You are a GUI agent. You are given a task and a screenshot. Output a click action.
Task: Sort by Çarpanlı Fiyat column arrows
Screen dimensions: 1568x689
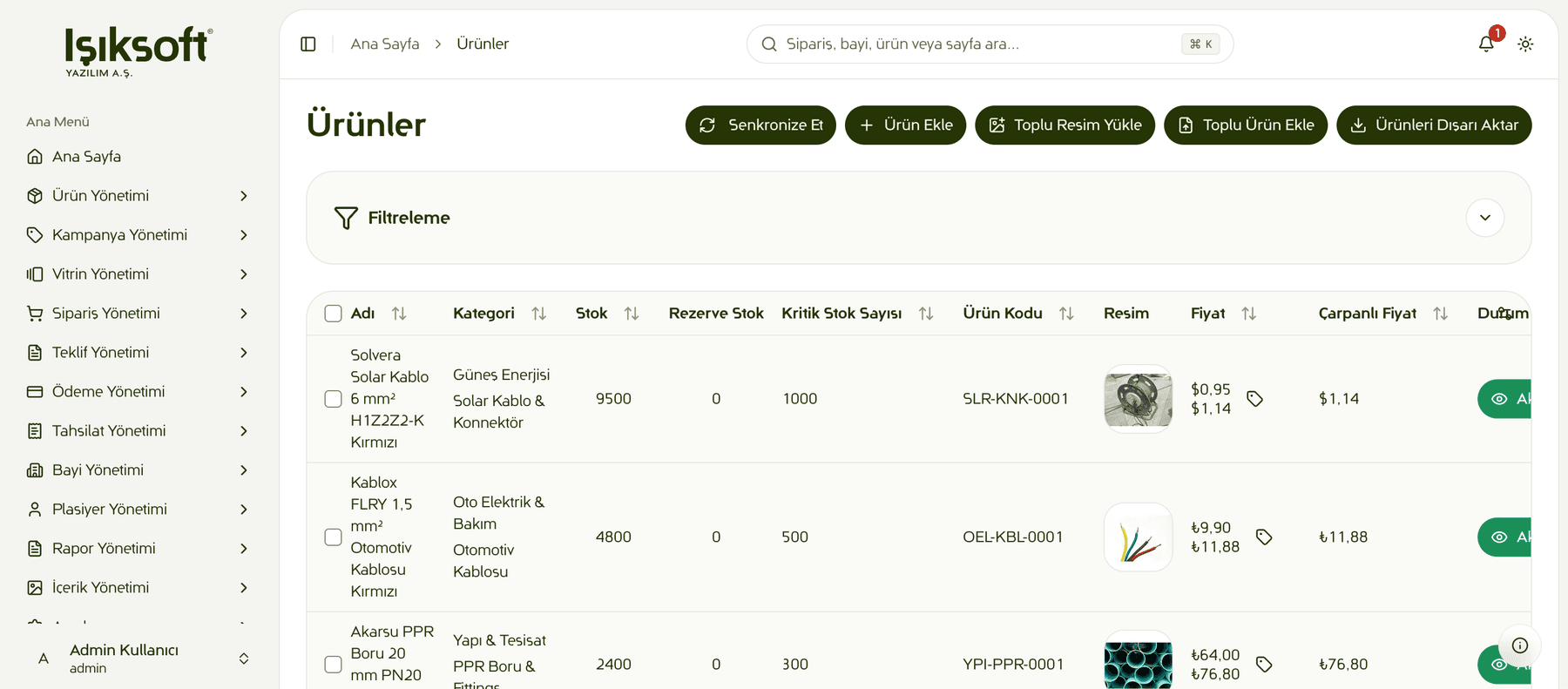point(1440,314)
